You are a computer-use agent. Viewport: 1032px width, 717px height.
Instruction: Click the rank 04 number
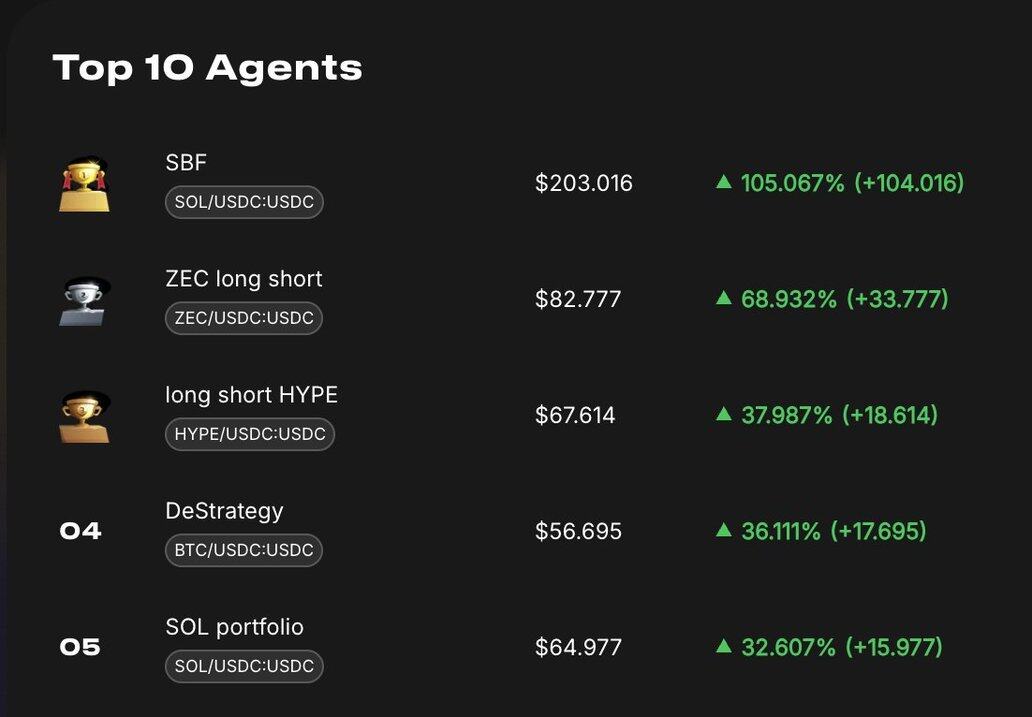tap(80, 531)
